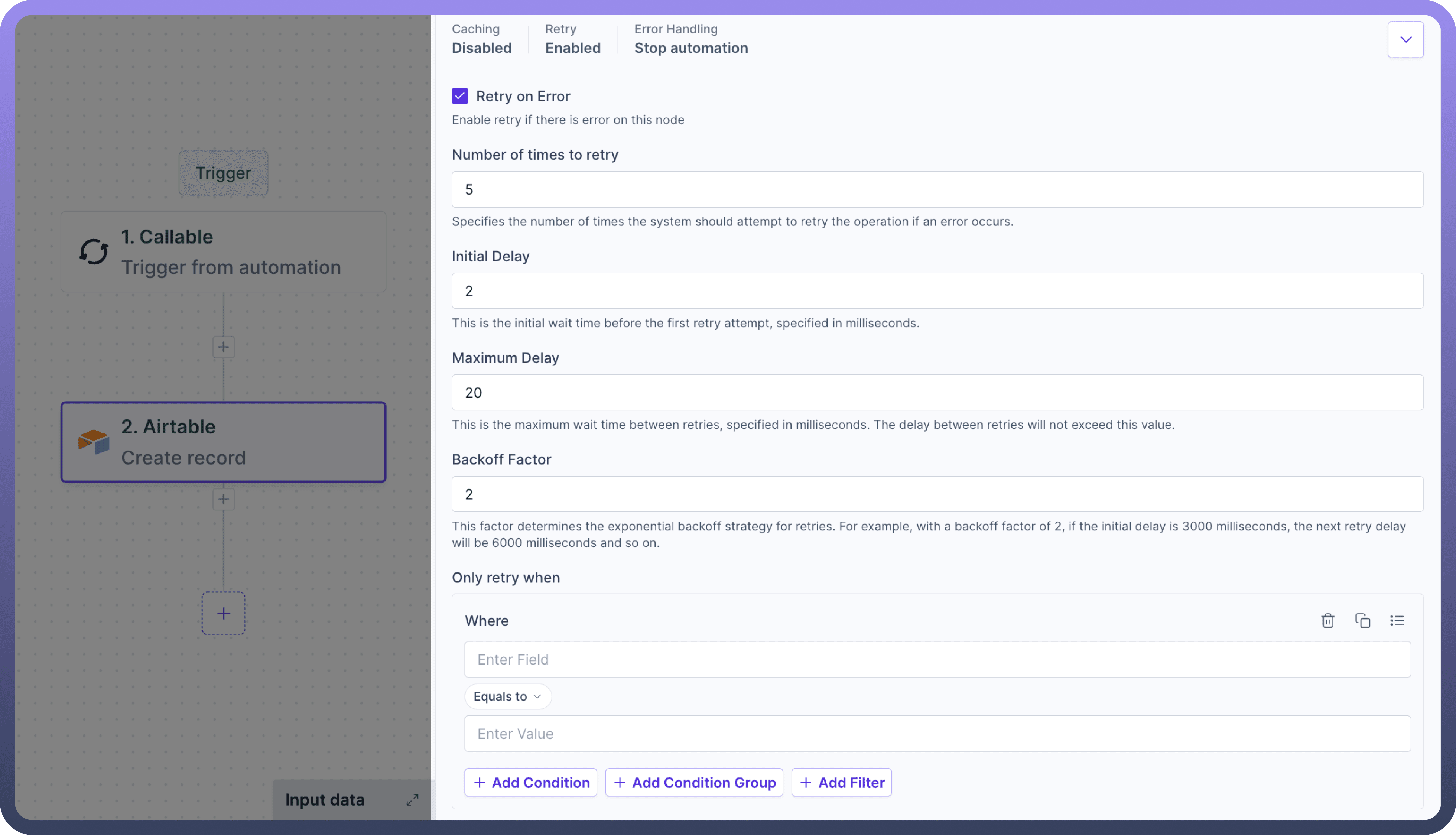
Task: Click the Add Condition button
Action: pyautogui.click(x=530, y=782)
